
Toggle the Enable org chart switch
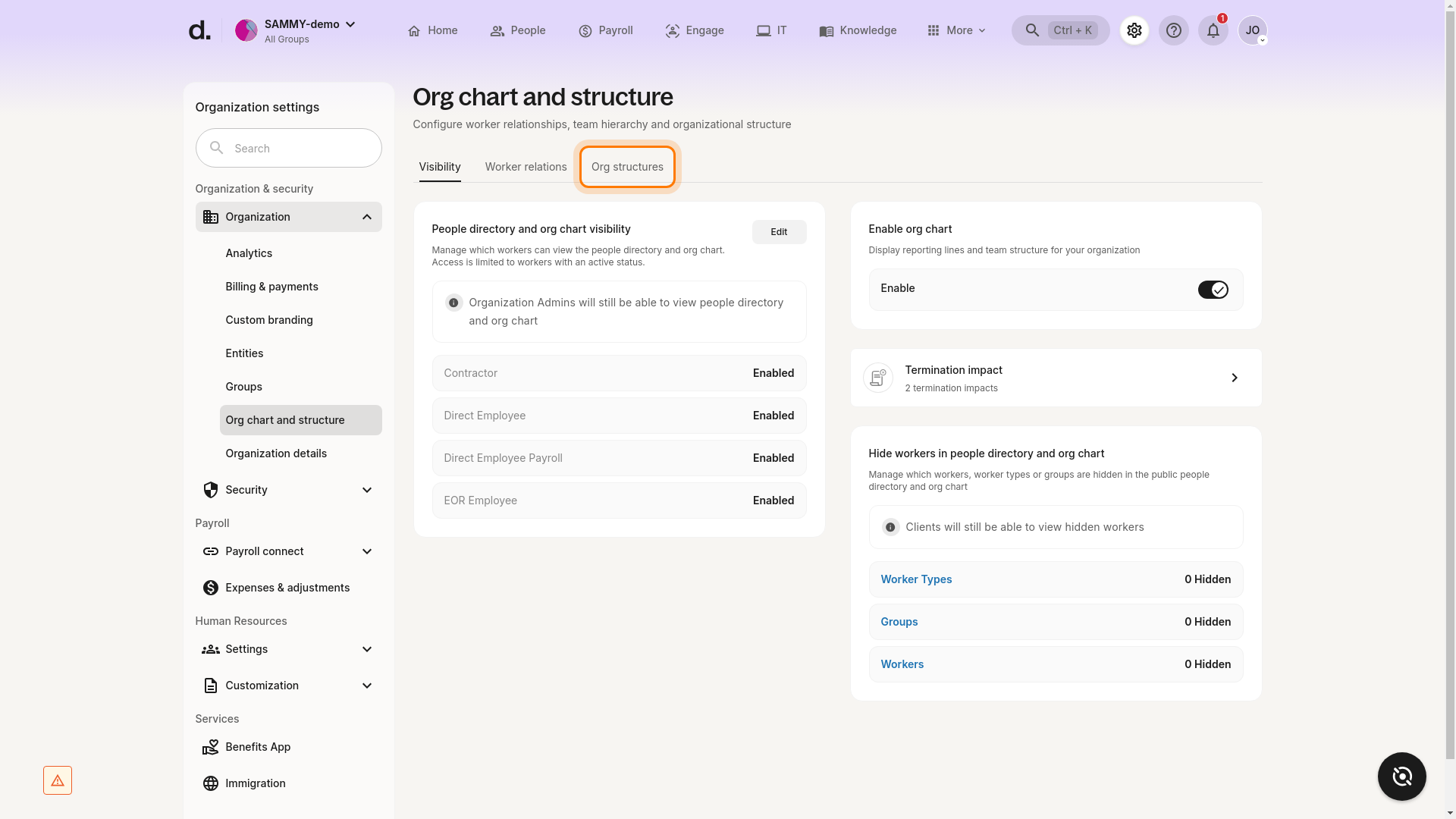[1213, 290]
